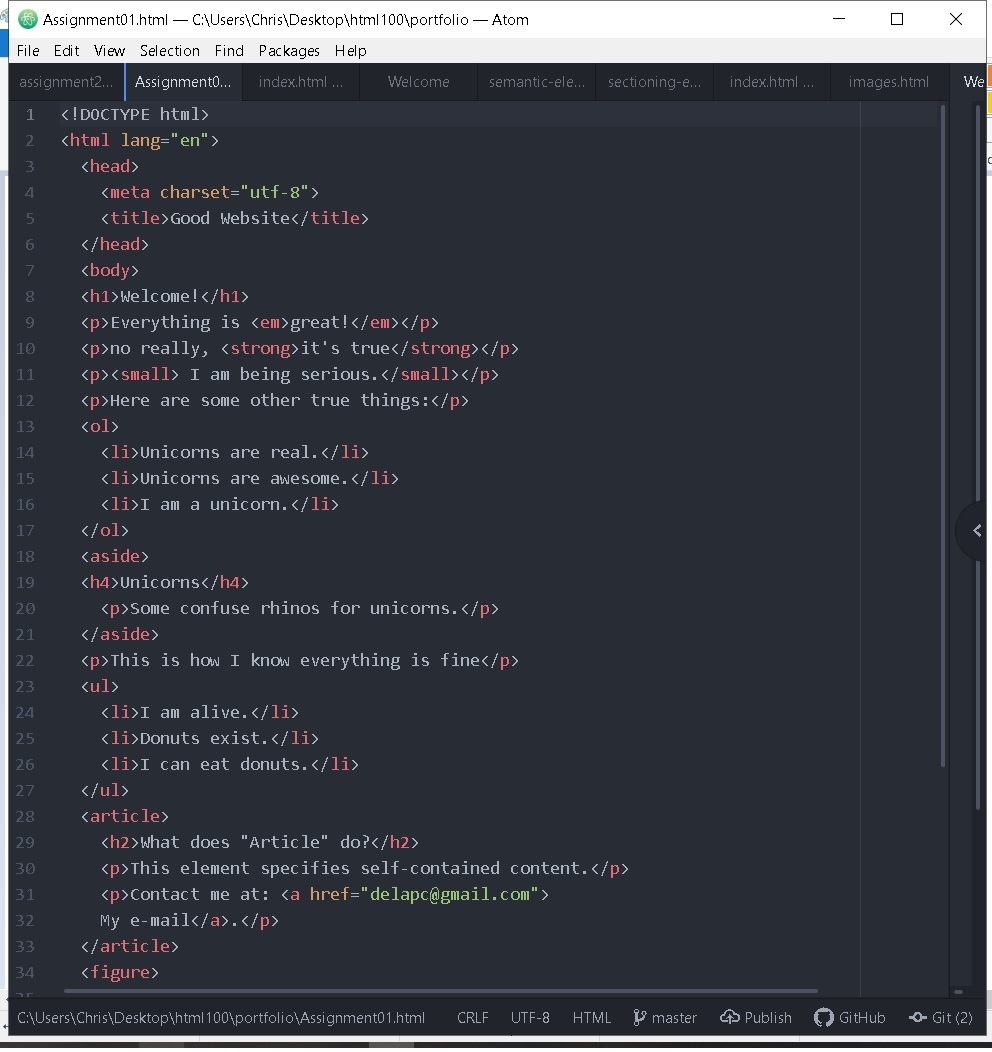This screenshot has height=1052, width=992.
Task: Click the lang="en" attribute
Action: [165, 141]
